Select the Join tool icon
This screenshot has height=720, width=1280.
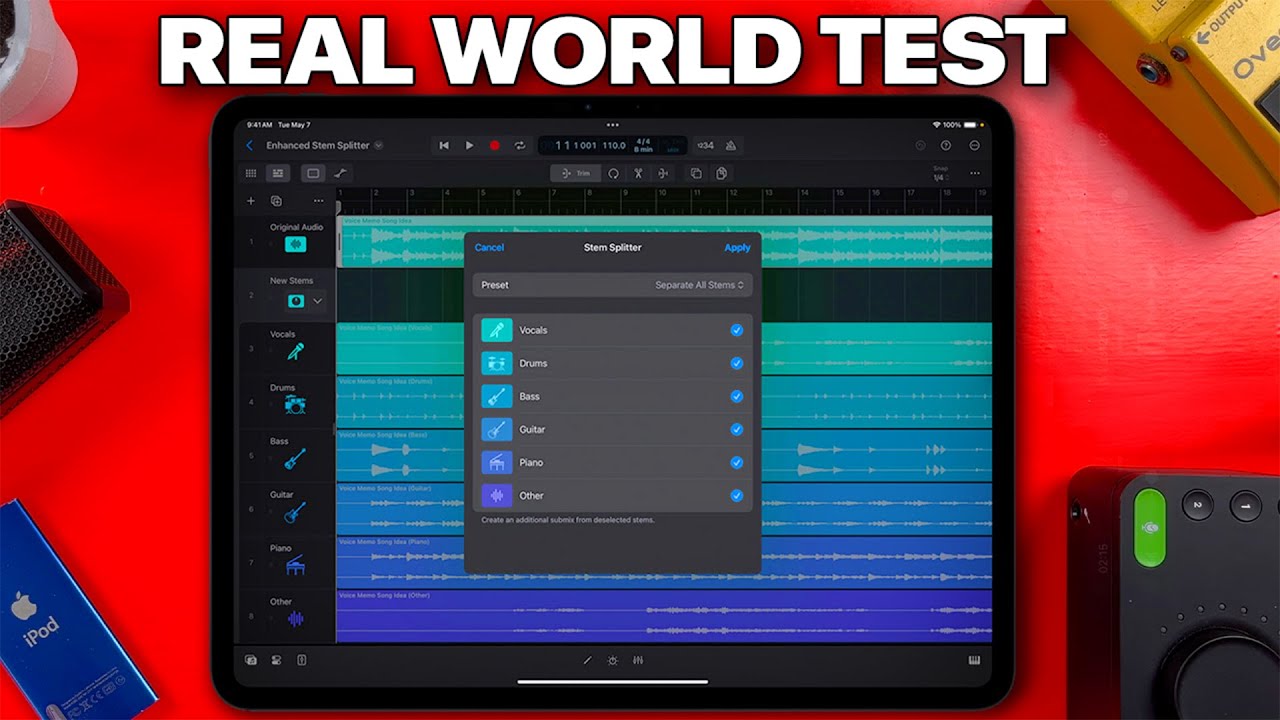662,173
